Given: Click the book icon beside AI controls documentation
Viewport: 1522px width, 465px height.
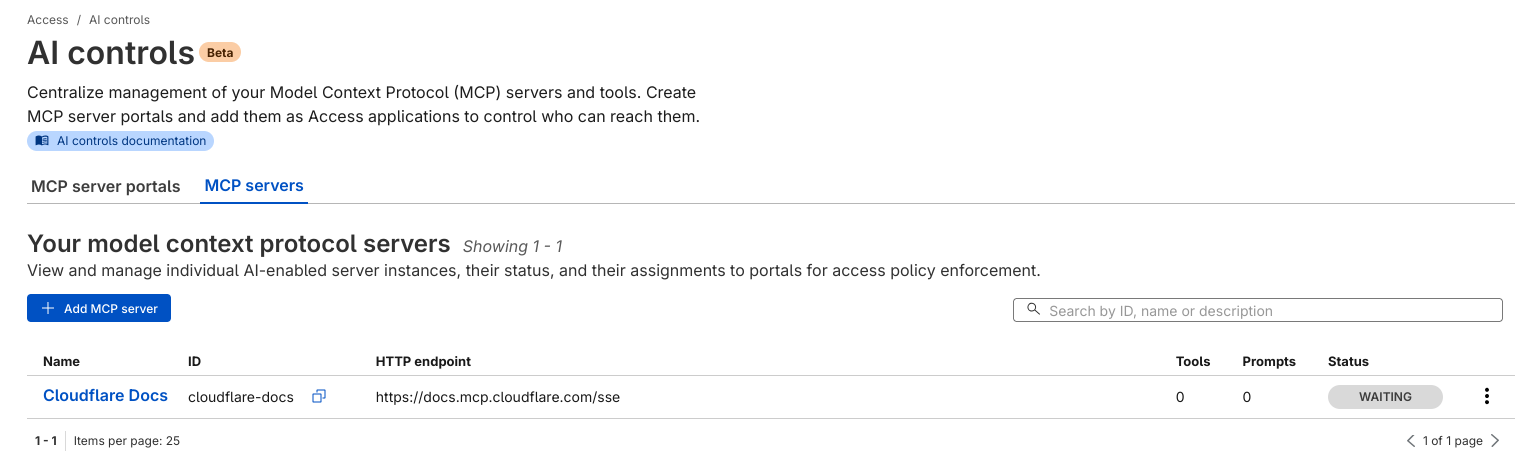Looking at the screenshot, I should pos(42,141).
